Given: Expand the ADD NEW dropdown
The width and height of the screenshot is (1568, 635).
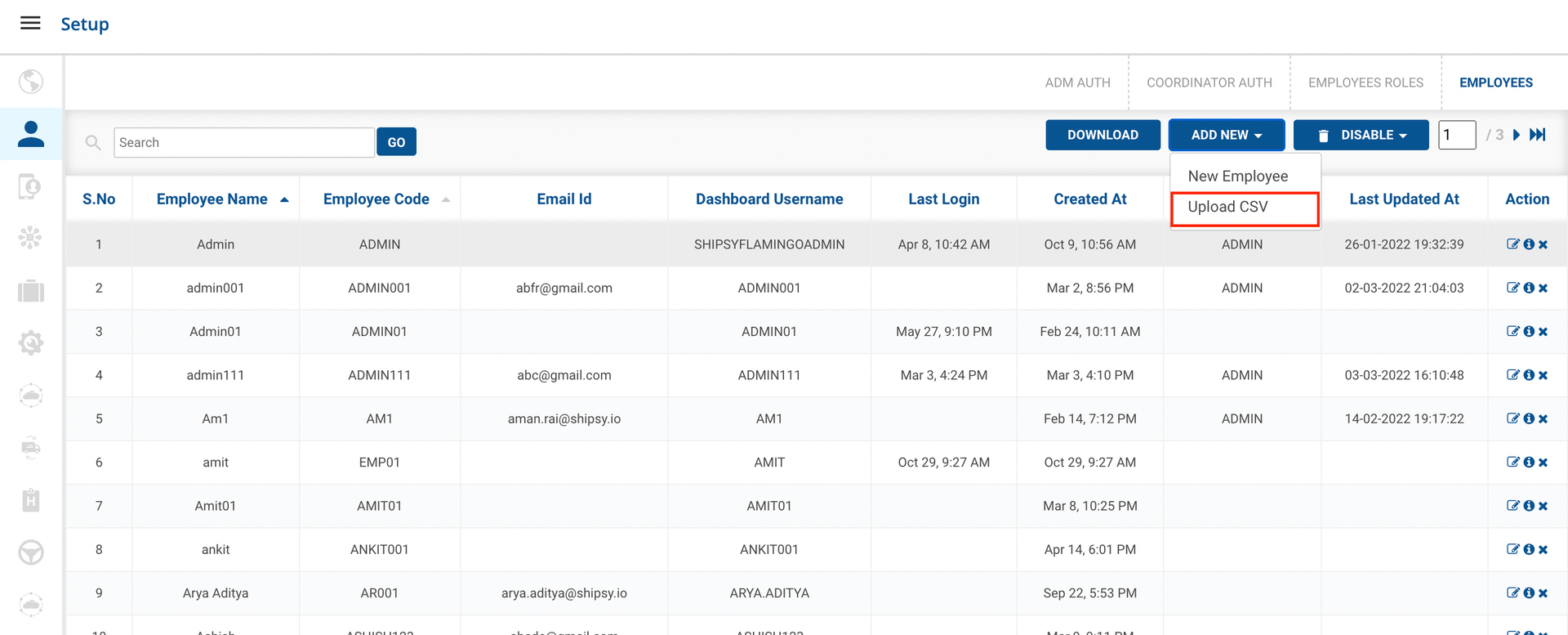Looking at the screenshot, I should [x=1226, y=135].
